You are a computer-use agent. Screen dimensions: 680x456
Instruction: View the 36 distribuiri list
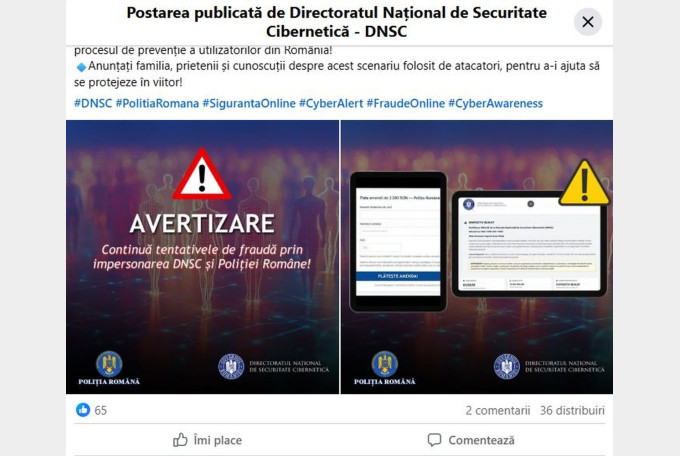coord(572,410)
